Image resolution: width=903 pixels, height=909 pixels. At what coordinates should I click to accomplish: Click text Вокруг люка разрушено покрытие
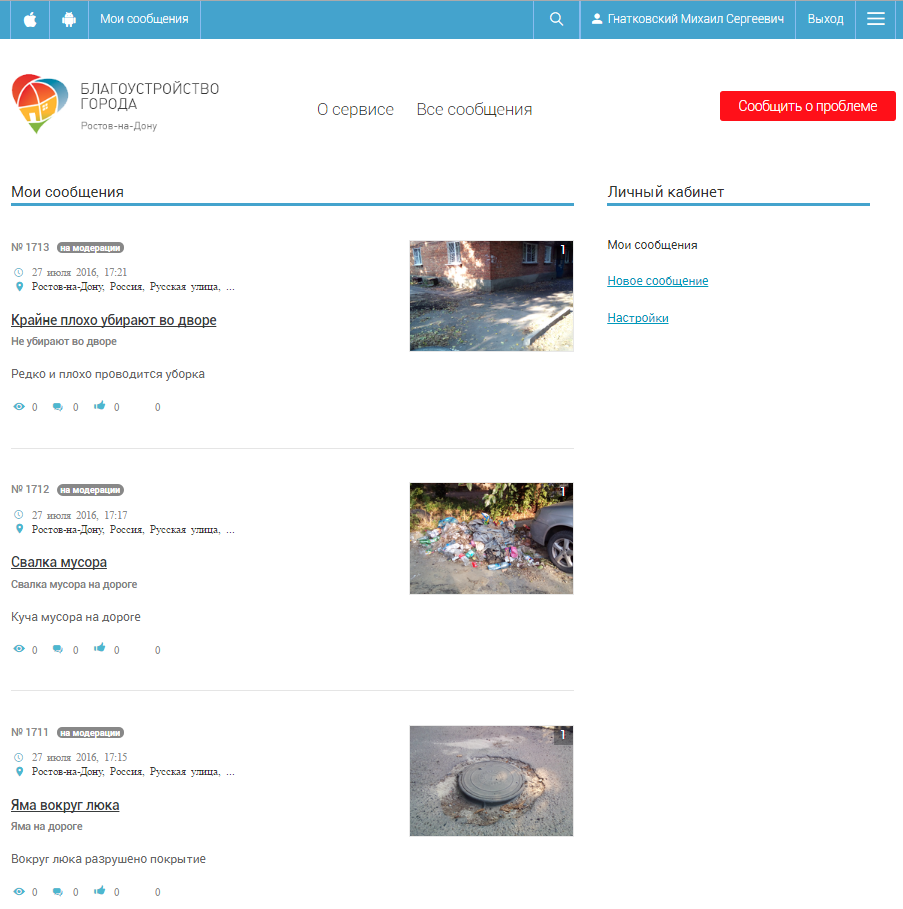(108, 859)
